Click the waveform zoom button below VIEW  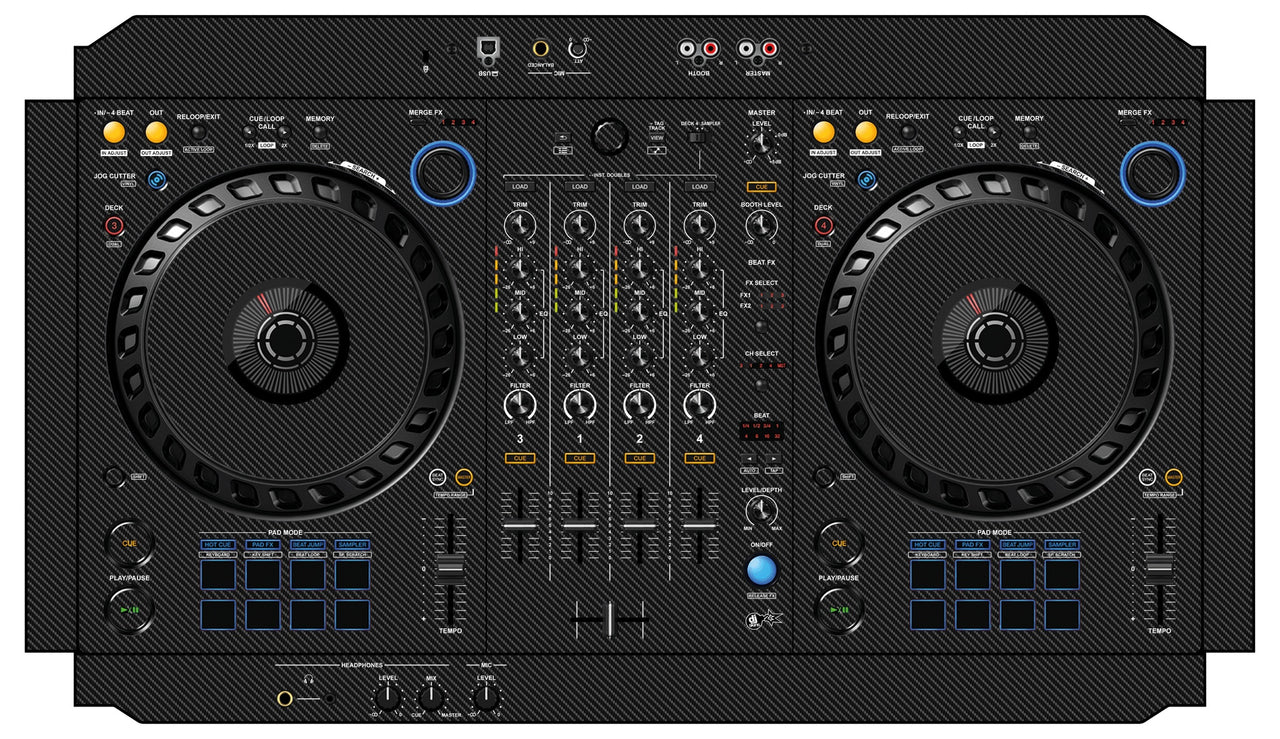[656, 150]
